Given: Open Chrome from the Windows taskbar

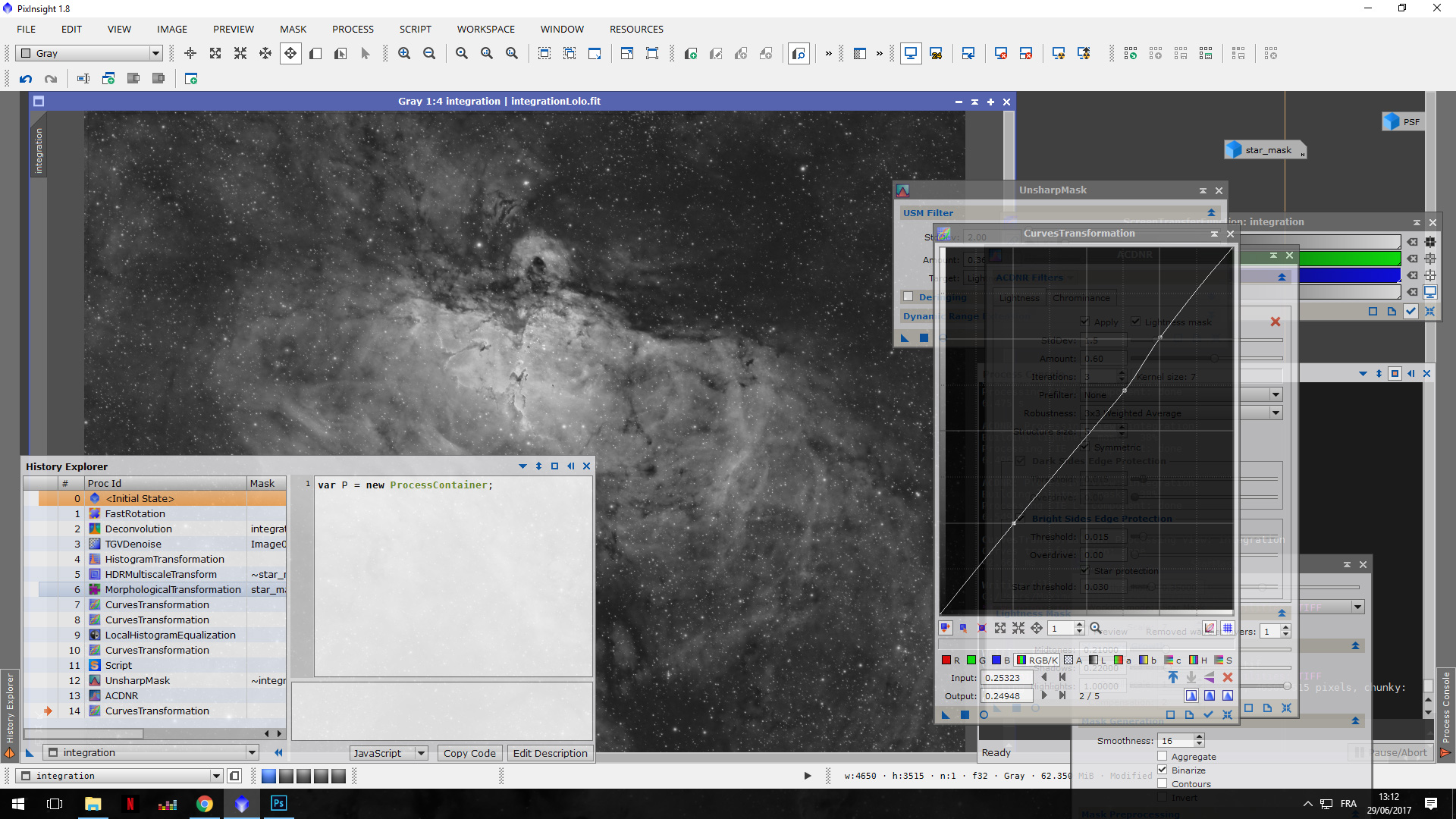Looking at the screenshot, I should [x=204, y=804].
